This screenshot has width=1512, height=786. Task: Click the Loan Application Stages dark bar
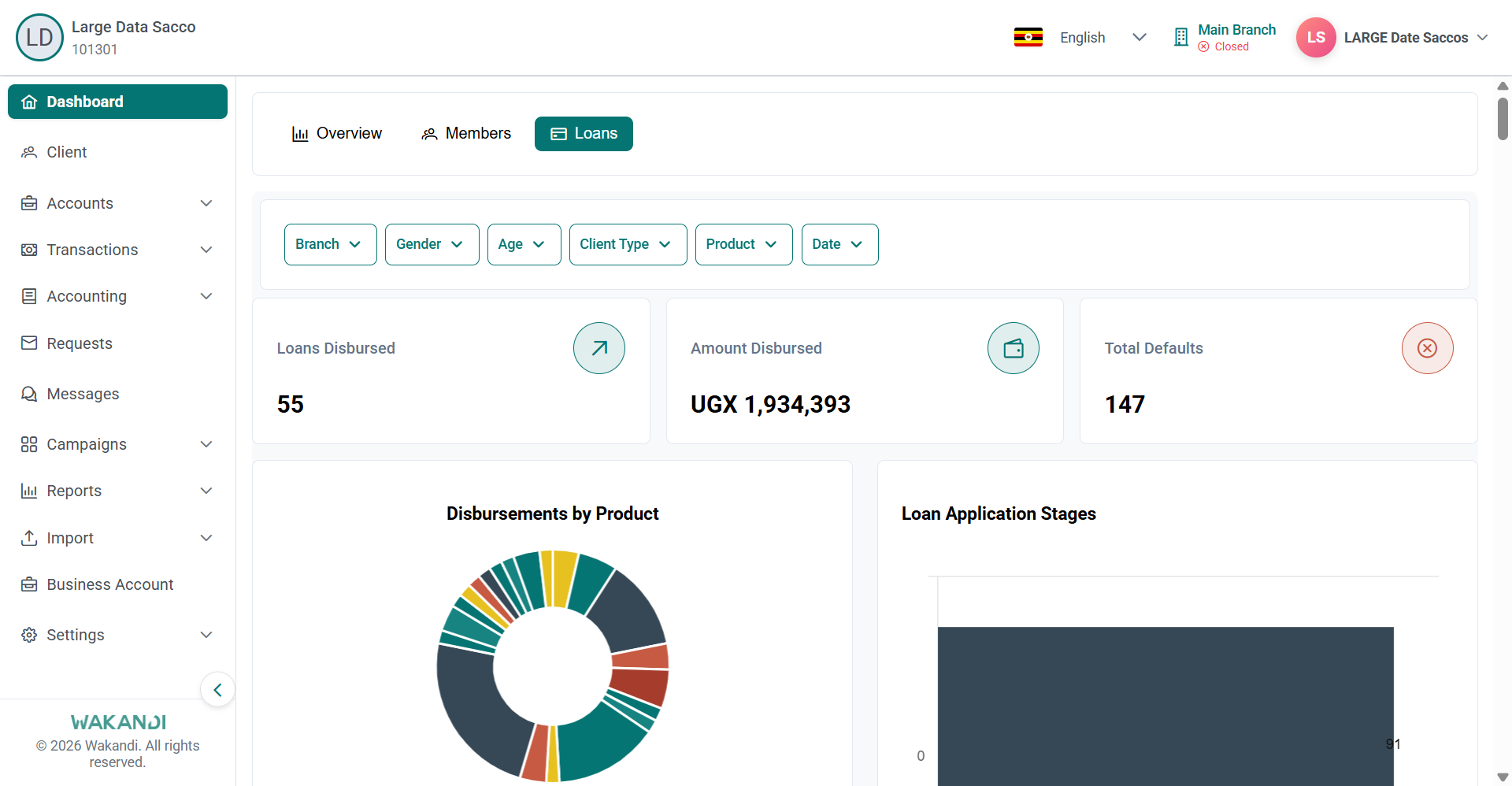tap(1165, 706)
